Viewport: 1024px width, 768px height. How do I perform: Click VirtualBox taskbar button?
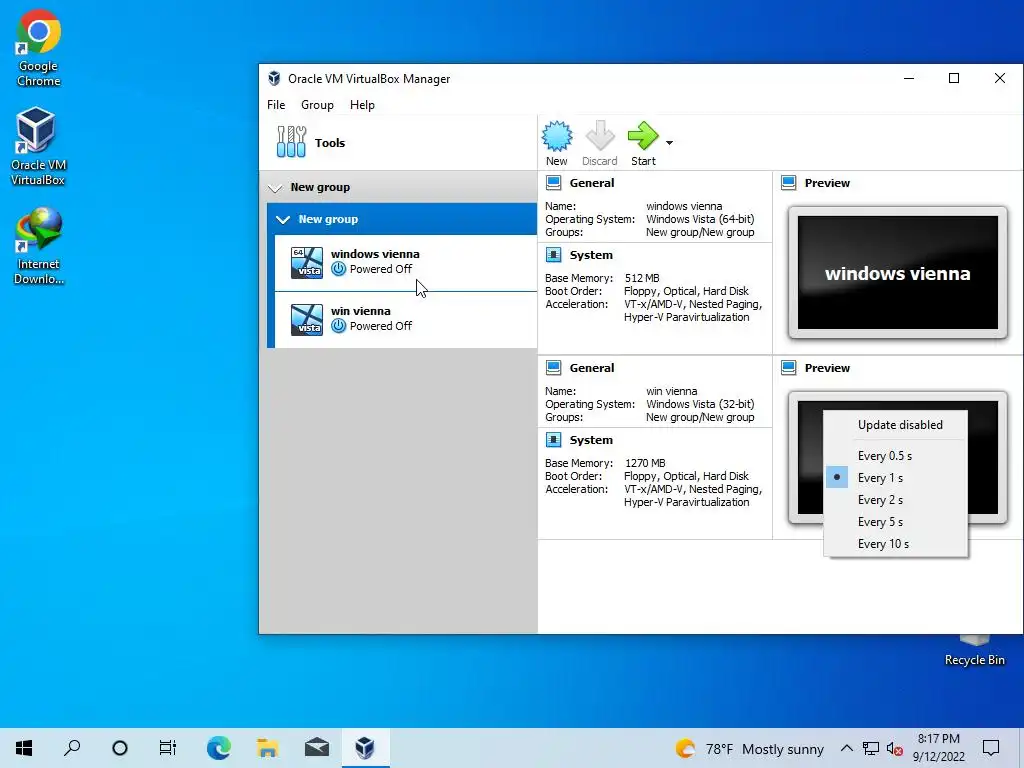tap(366, 748)
